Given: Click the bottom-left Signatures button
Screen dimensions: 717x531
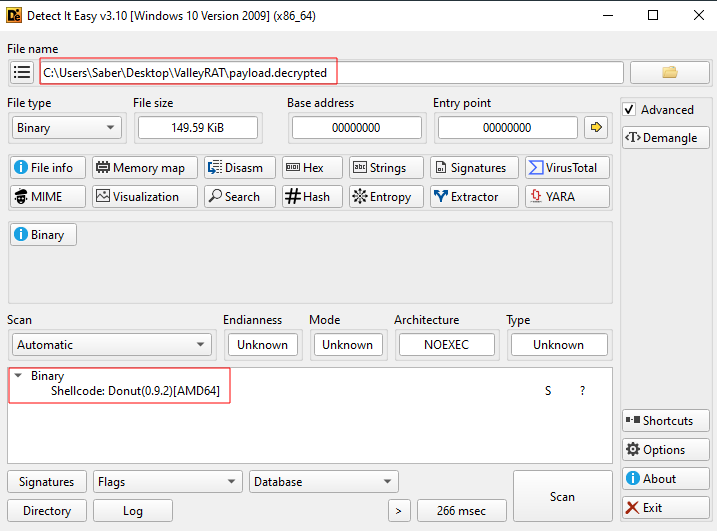Looking at the screenshot, I should 47,482.
